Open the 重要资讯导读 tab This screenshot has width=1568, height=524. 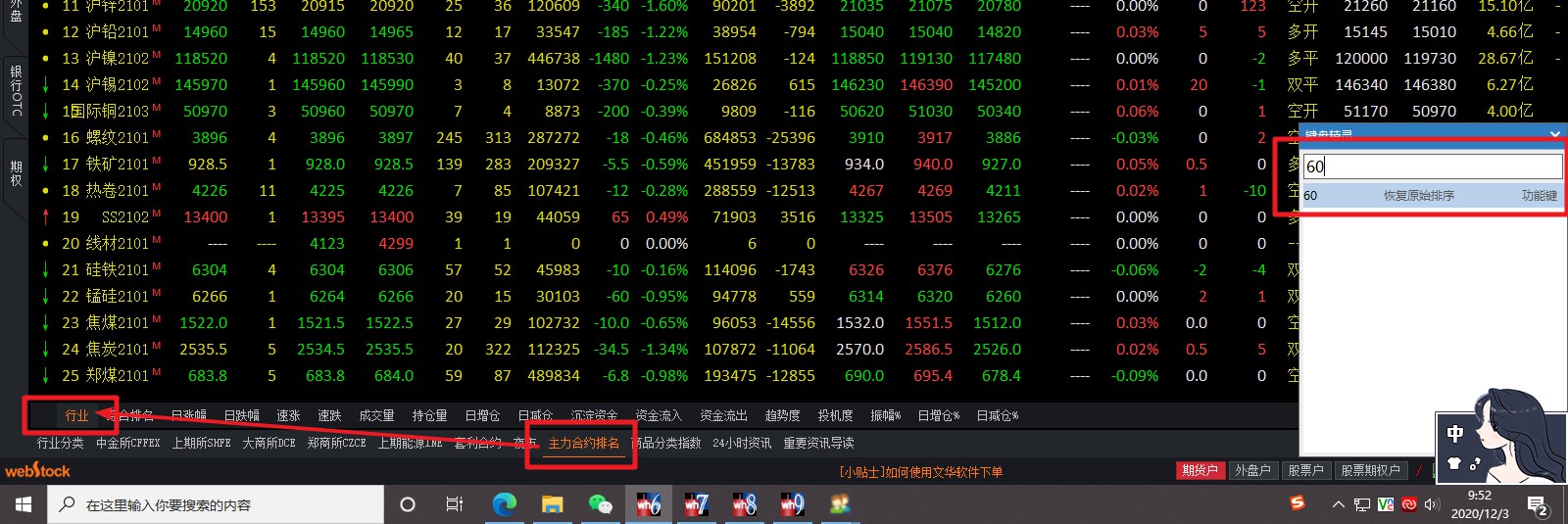(x=818, y=444)
